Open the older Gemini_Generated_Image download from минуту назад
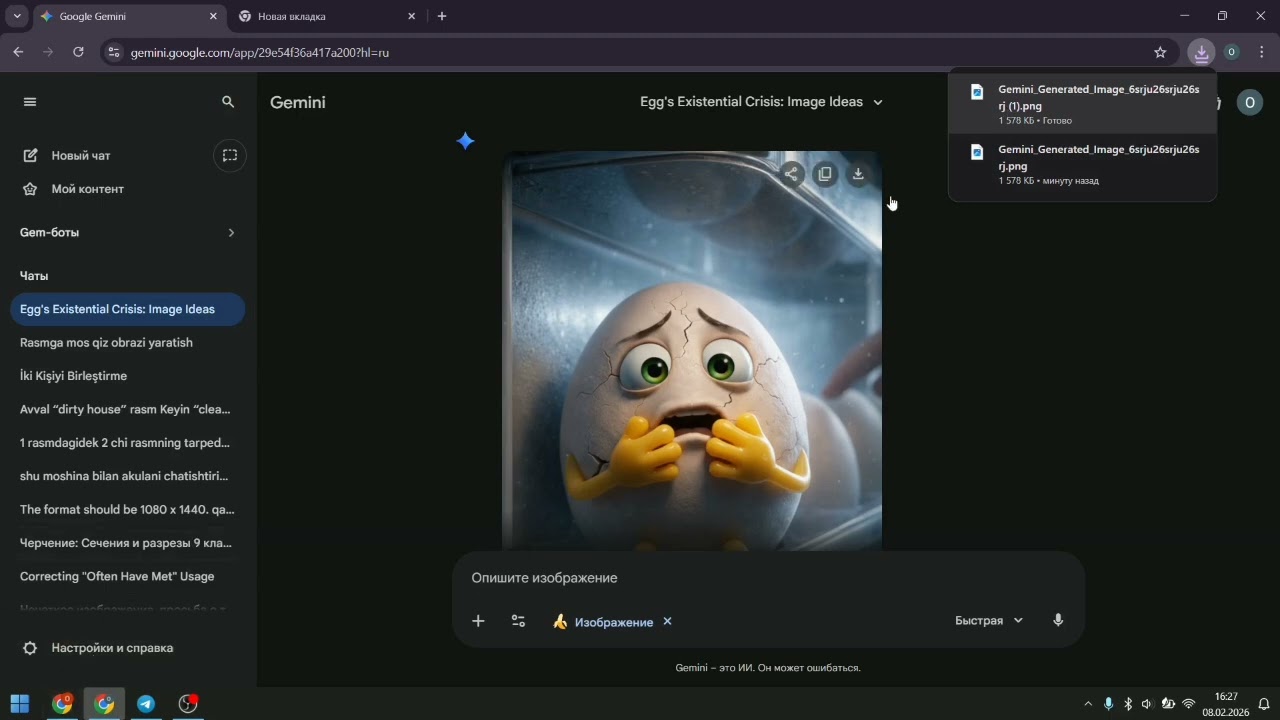This screenshot has height=720, width=1280. coord(1083,164)
